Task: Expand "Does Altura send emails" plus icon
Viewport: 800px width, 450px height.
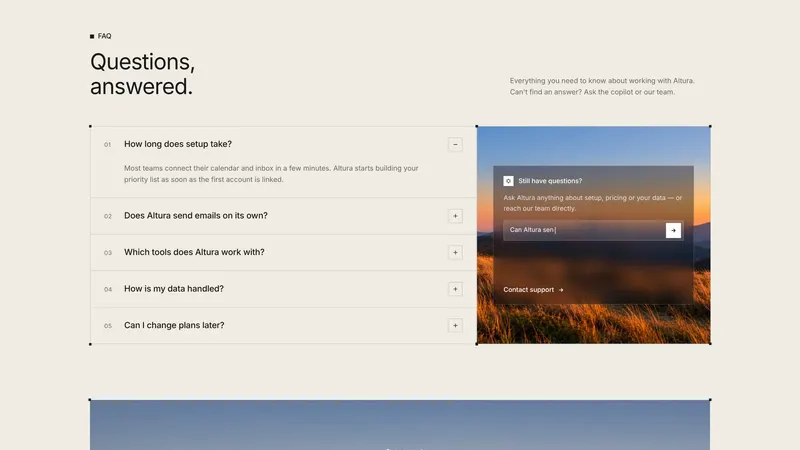Action: (455, 216)
